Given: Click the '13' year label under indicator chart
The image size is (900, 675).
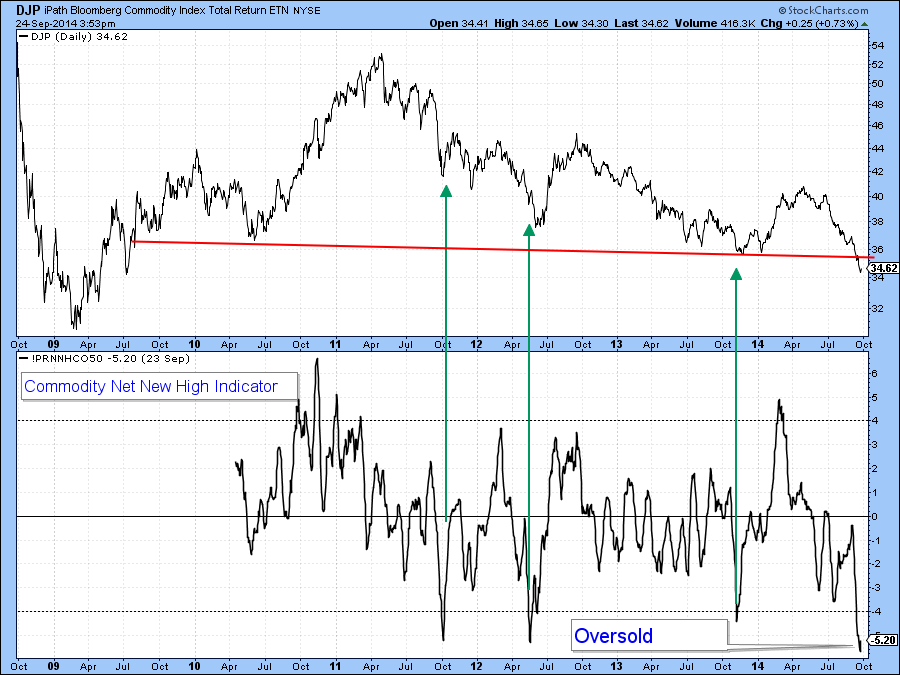Looking at the screenshot, I should point(616,666).
